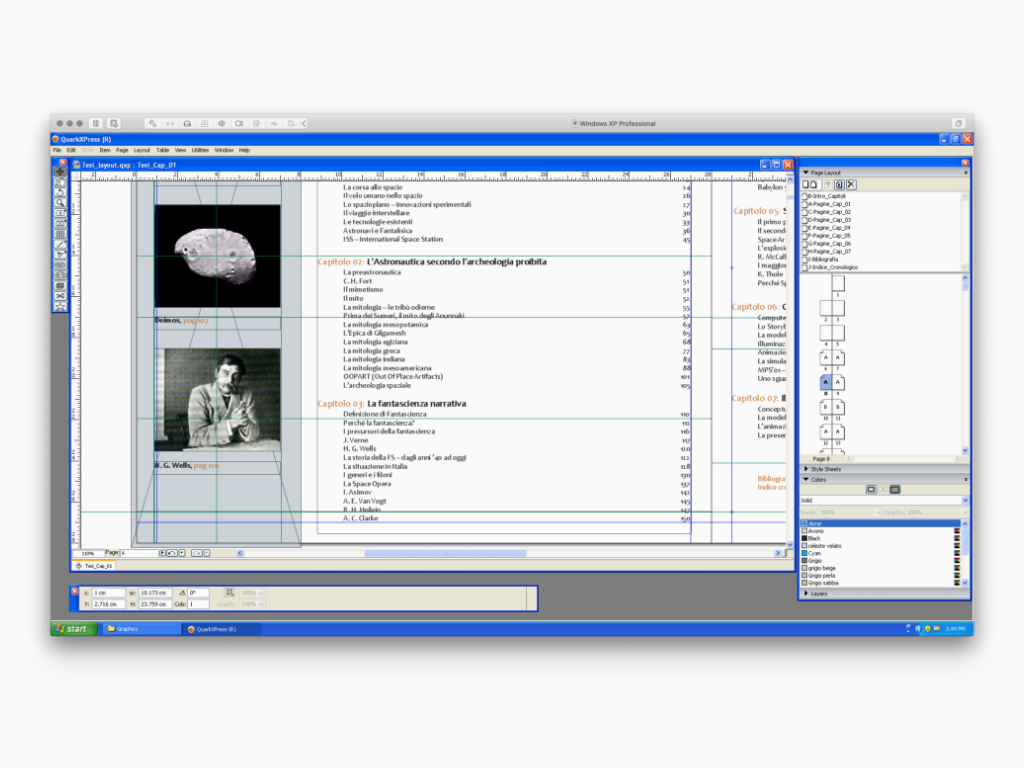Click the W width field in Measurements bar
This screenshot has height=768, width=1024.
click(x=155, y=593)
